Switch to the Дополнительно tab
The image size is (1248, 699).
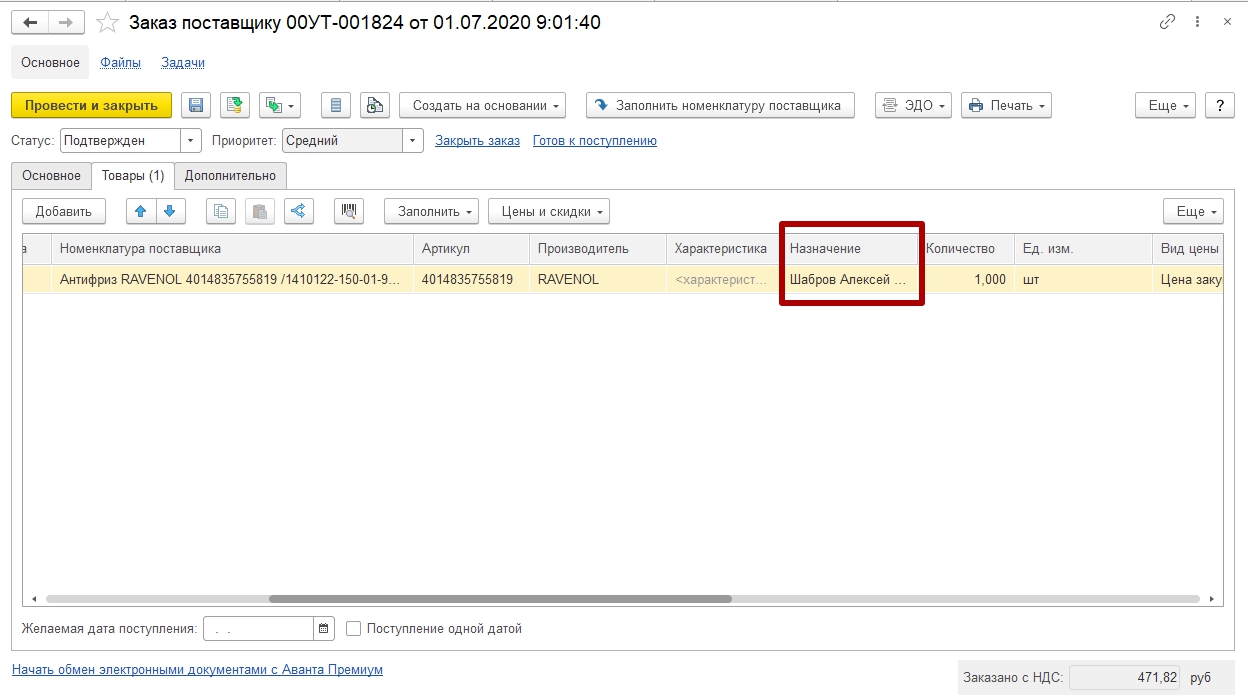[x=230, y=176]
